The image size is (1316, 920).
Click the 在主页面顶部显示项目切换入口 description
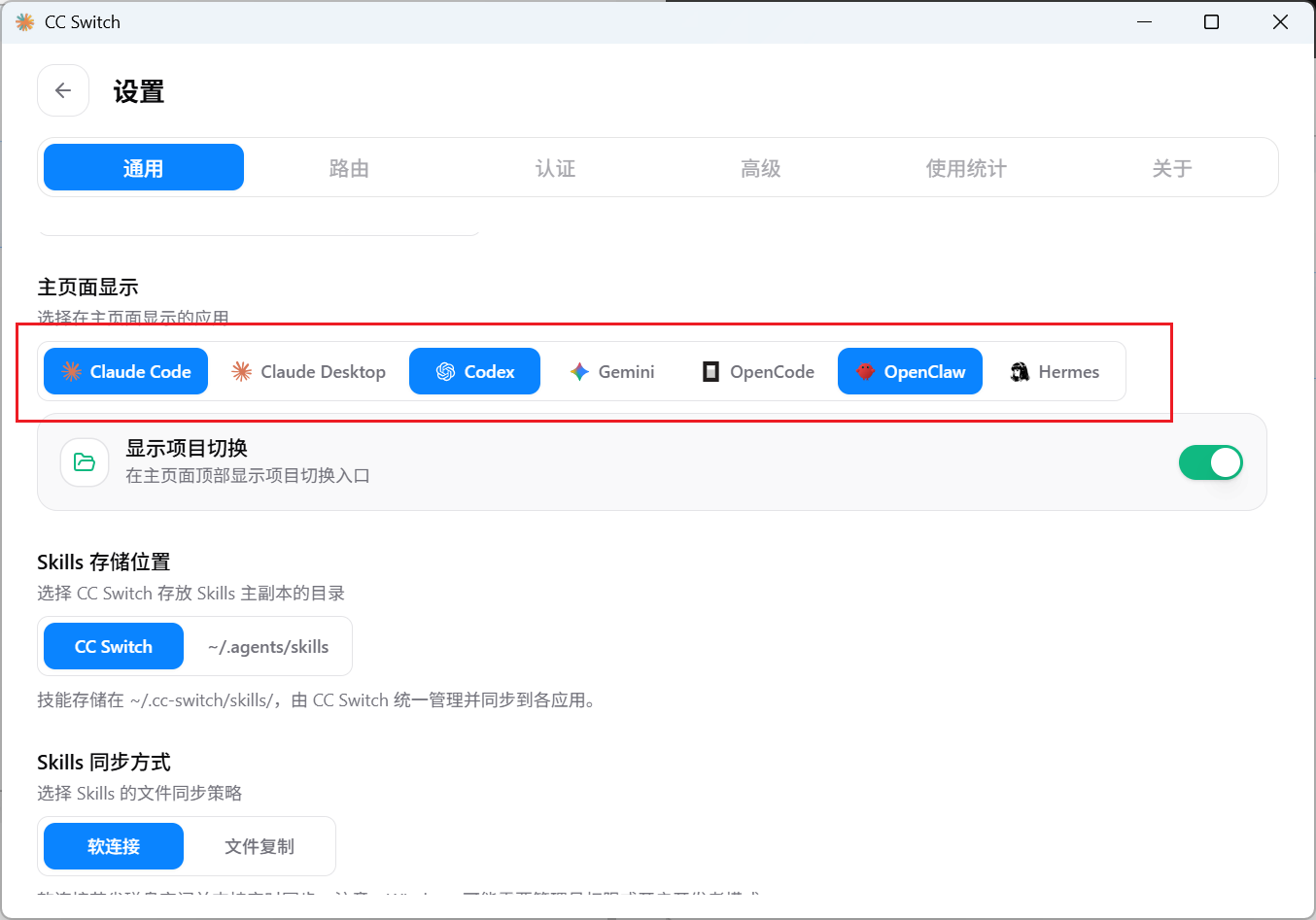(x=248, y=475)
